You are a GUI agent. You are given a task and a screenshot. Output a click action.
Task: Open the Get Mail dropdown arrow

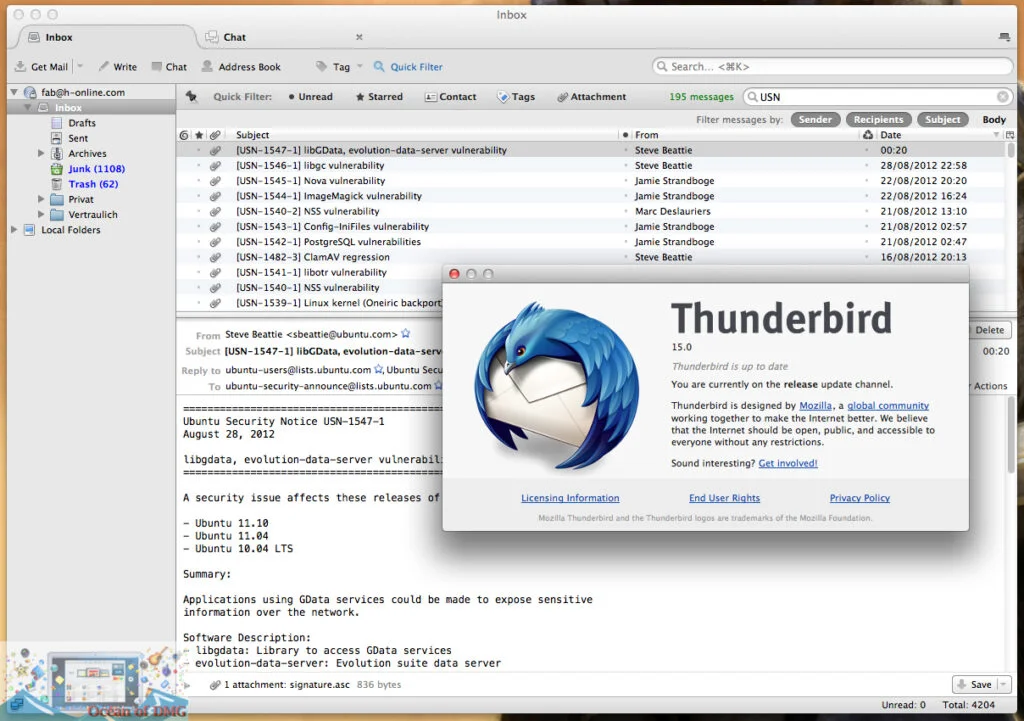[x=80, y=66]
